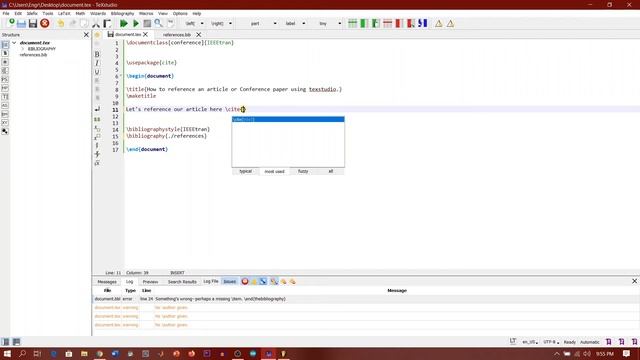This screenshot has width=640, height=360.
Task: Select the typical completion tab
Action: tap(246, 171)
